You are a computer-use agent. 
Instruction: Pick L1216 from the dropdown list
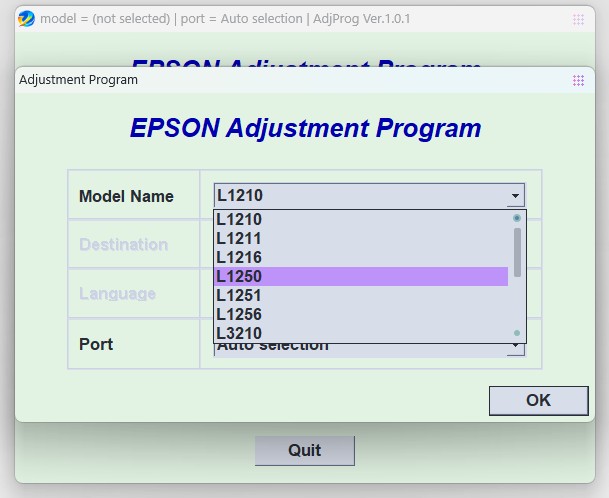pyautogui.click(x=360, y=257)
